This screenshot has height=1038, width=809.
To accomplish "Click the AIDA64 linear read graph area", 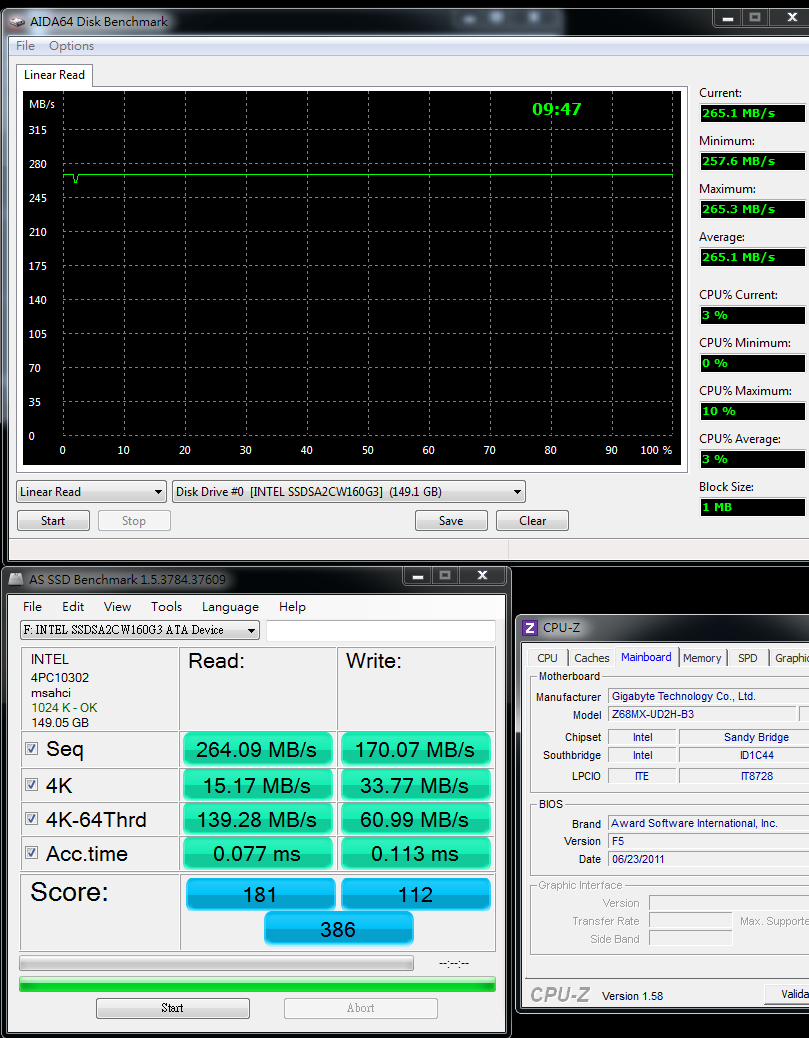I will point(352,278).
